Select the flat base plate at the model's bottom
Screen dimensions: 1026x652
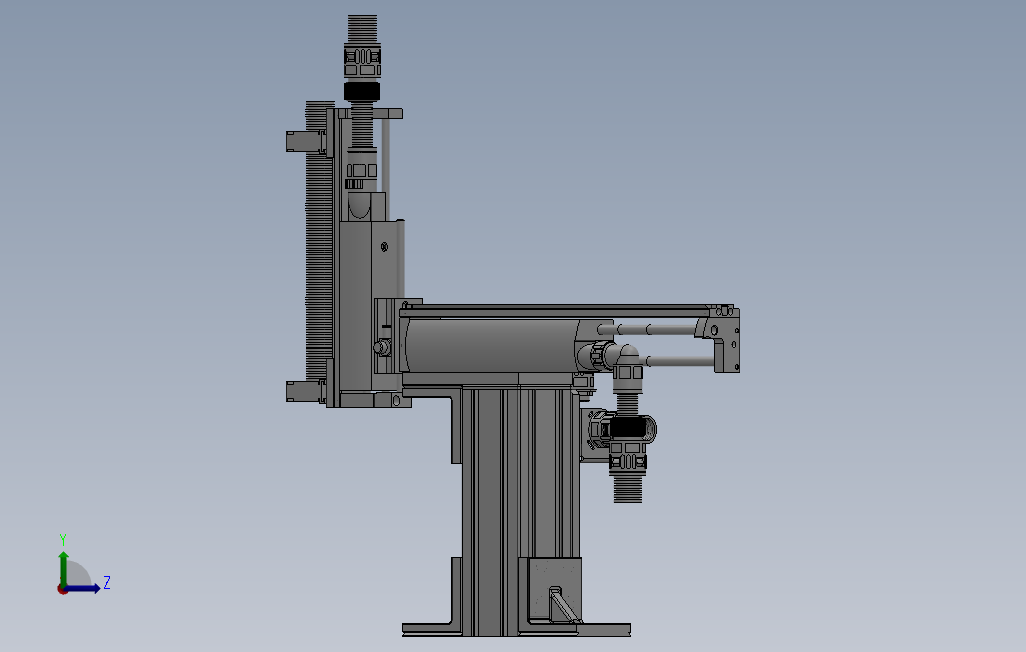click(x=516, y=630)
